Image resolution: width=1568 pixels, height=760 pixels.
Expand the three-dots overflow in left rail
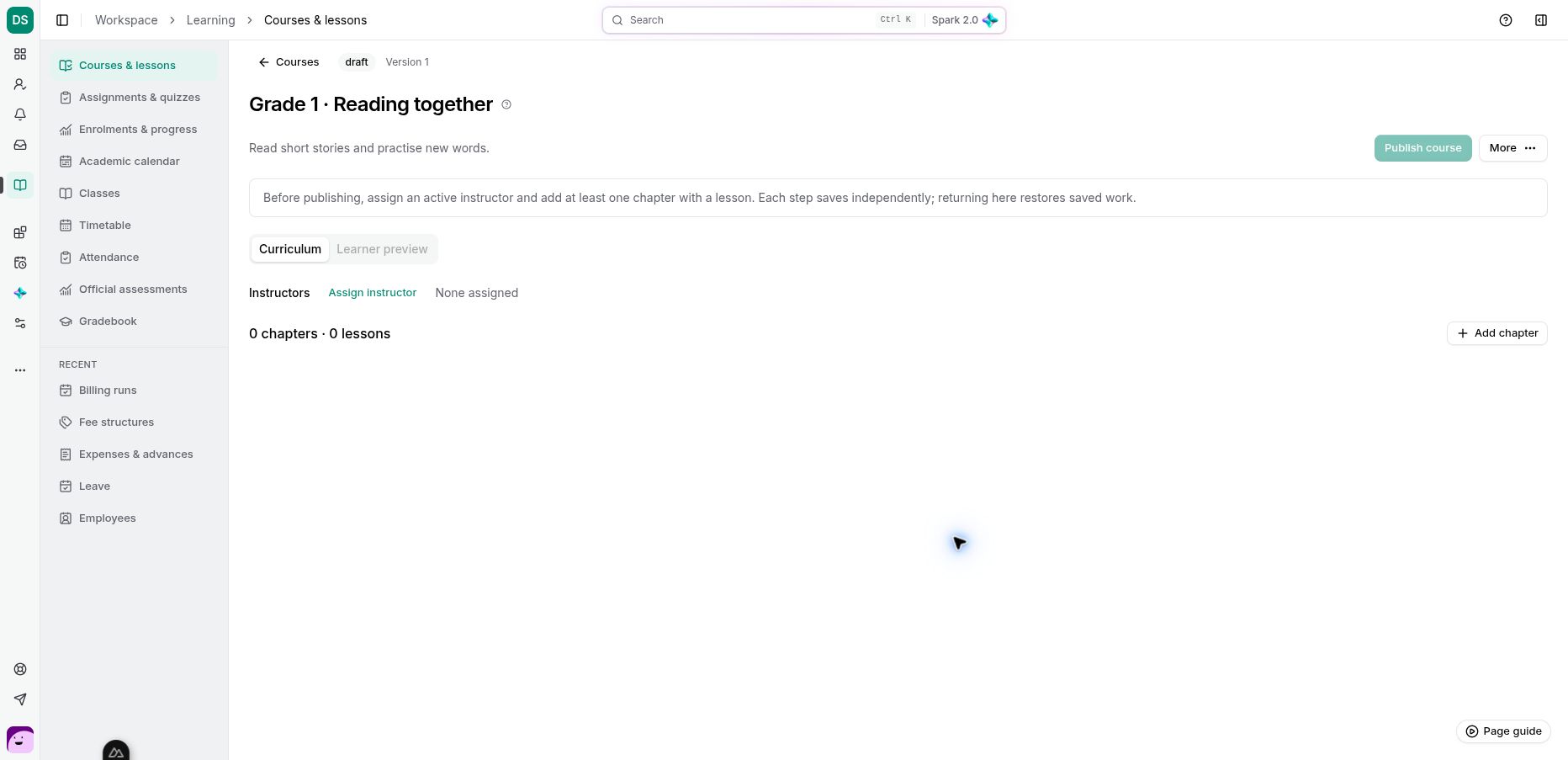pyautogui.click(x=20, y=370)
